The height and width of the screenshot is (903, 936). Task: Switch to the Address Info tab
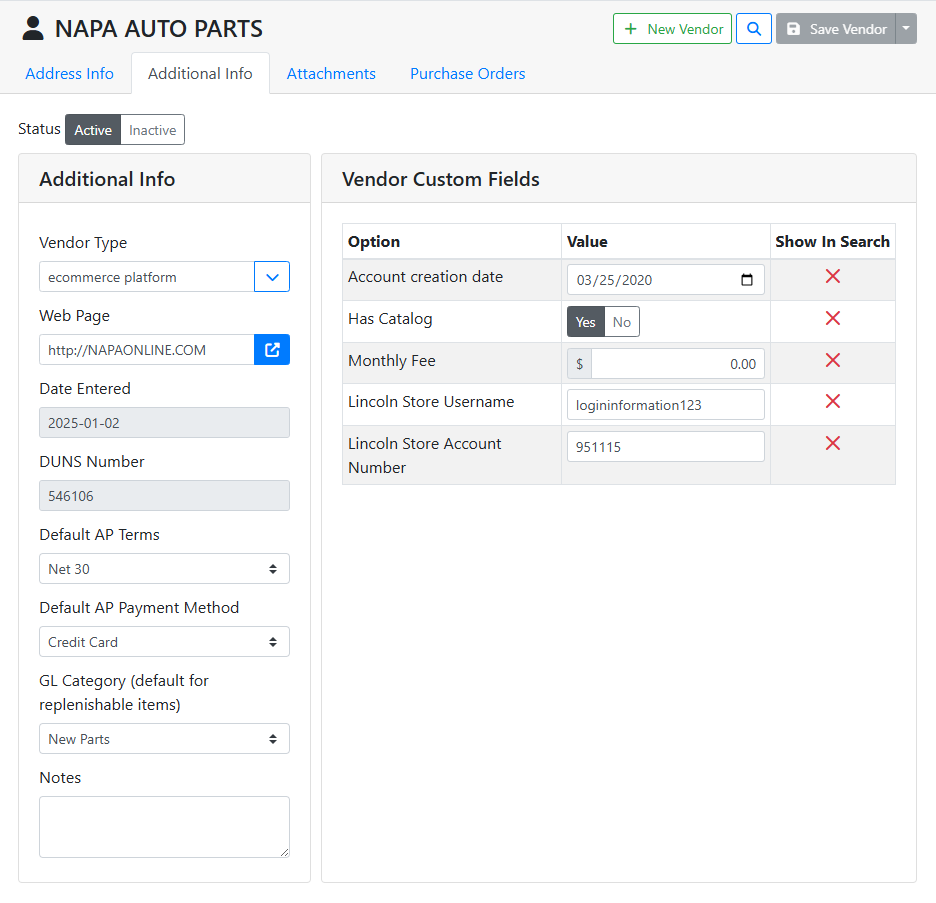pyautogui.click(x=69, y=74)
